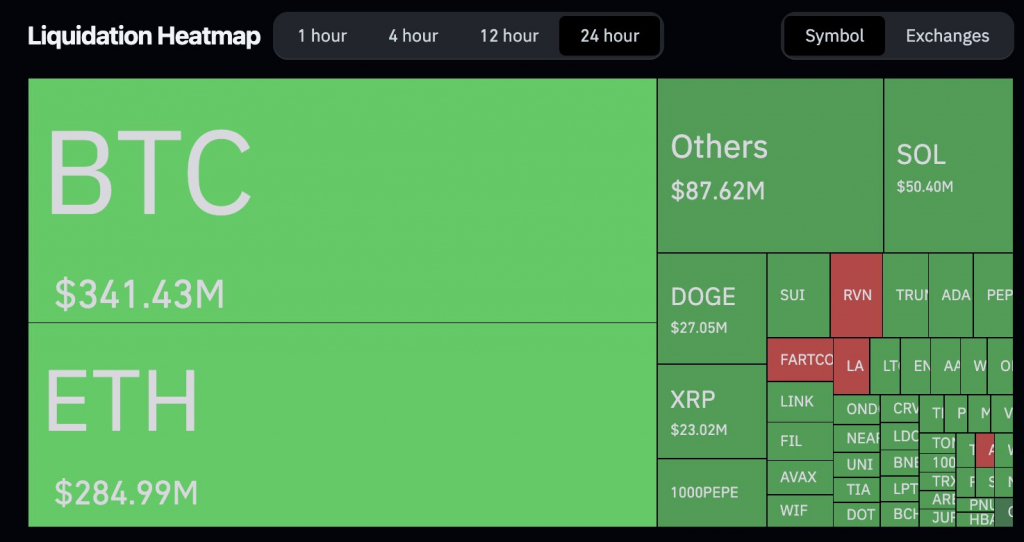
Task: Click the LINK tile
Action: point(800,402)
